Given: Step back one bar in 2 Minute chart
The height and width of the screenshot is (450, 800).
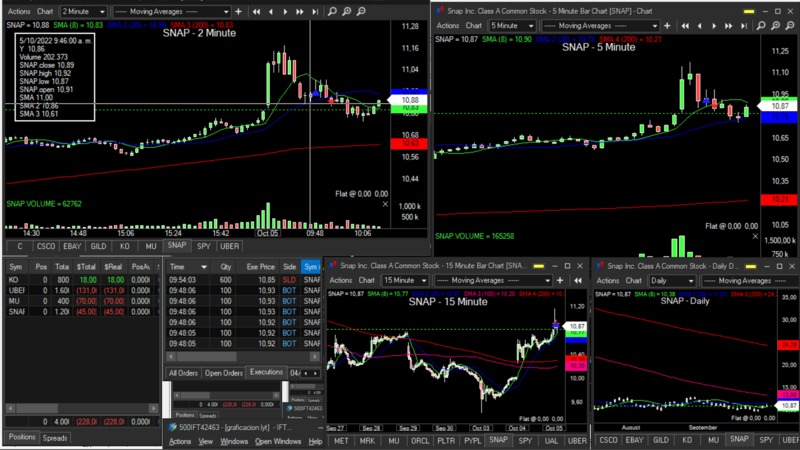Looking at the screenshot, I should [273, 11].
